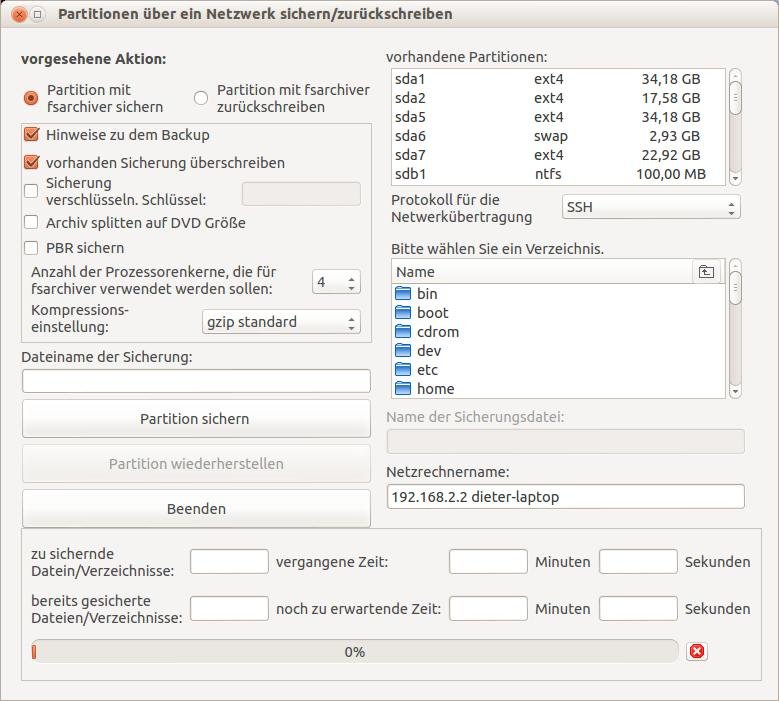Select the sda6 swap partition row
Viewport: 779px width, 701px height.
558,136
